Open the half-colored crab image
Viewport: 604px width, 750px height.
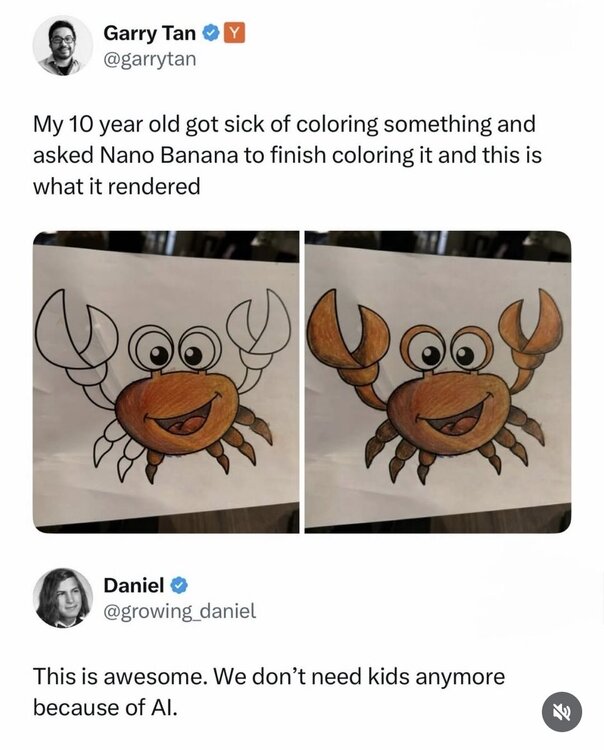(x=166, y=381)
